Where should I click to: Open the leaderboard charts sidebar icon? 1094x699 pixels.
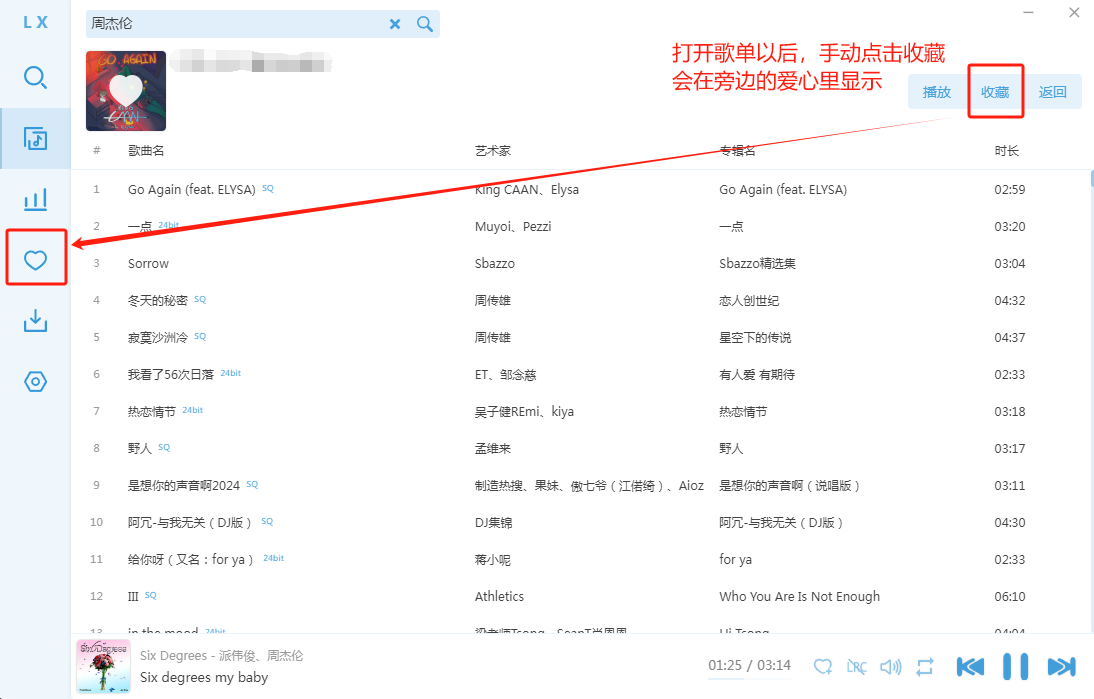coord(35,200)
